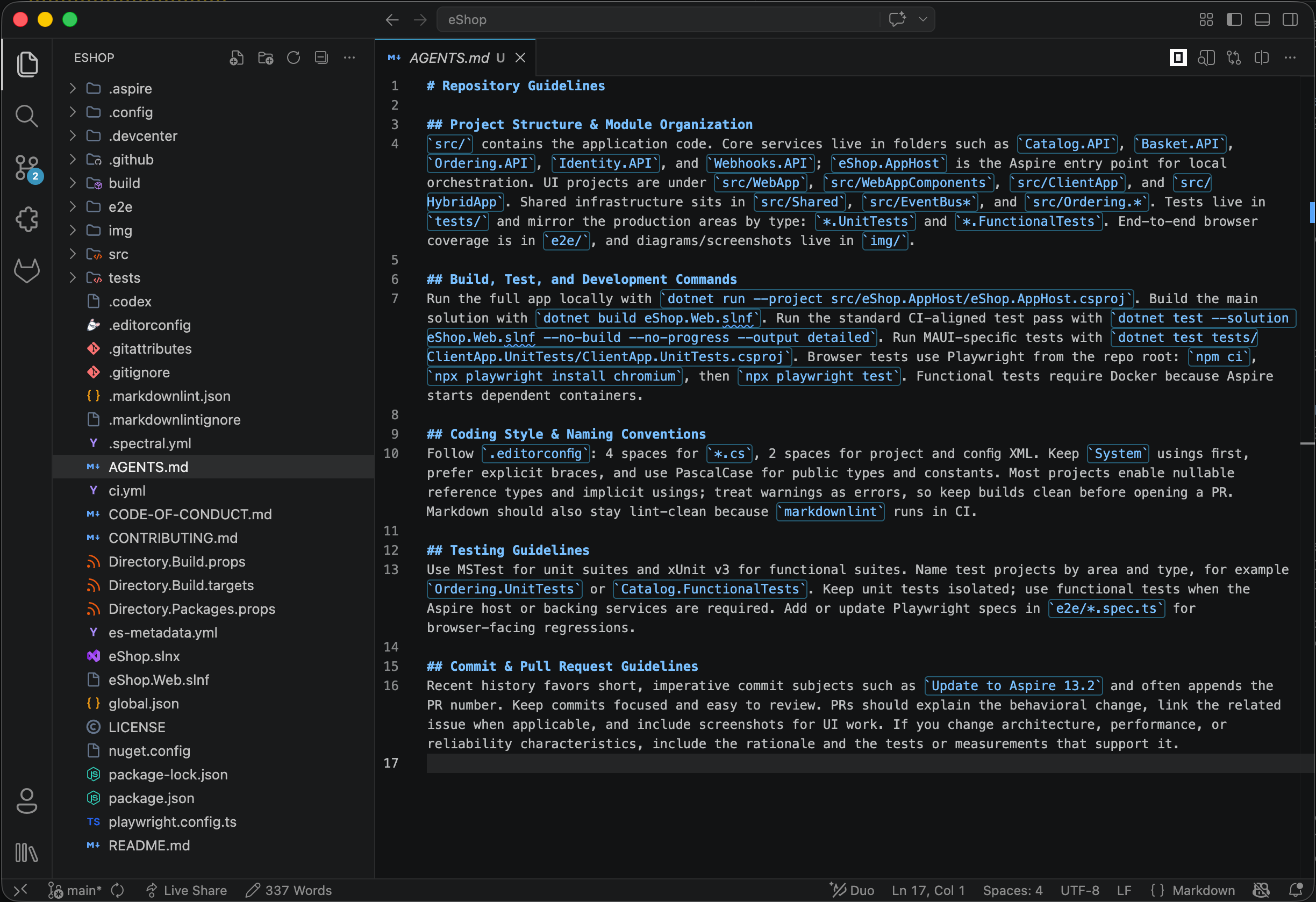
Task: Open Source Control with 2 changes
Action: (28, 168)
